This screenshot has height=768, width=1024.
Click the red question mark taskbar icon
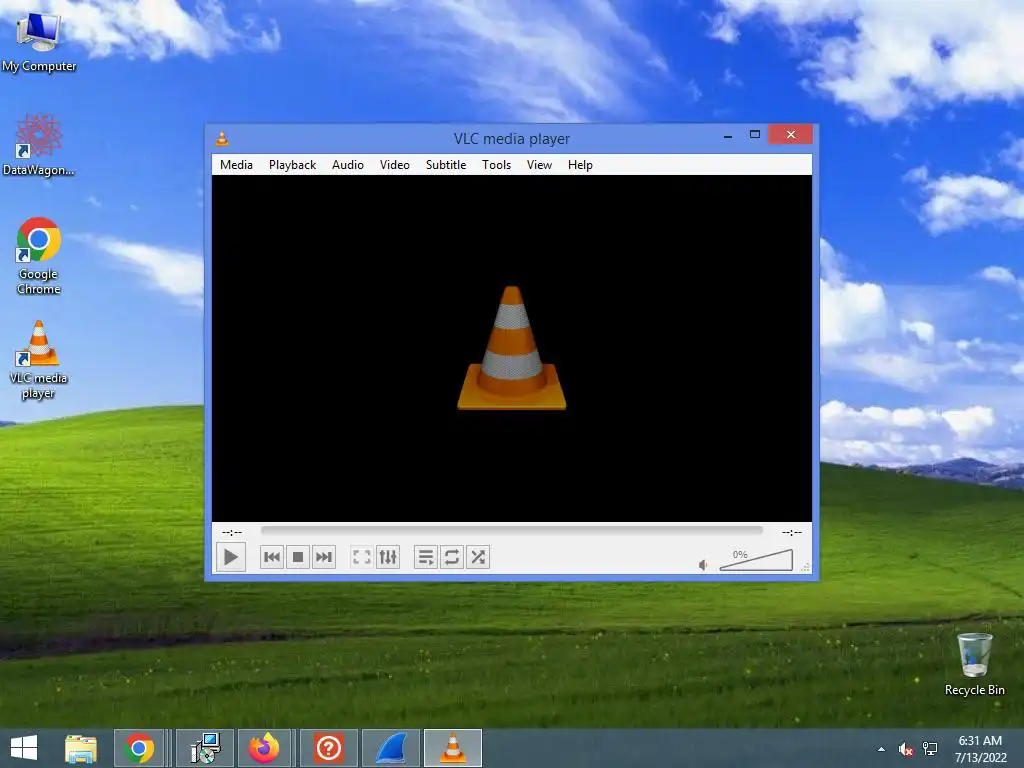pos(328,748)
